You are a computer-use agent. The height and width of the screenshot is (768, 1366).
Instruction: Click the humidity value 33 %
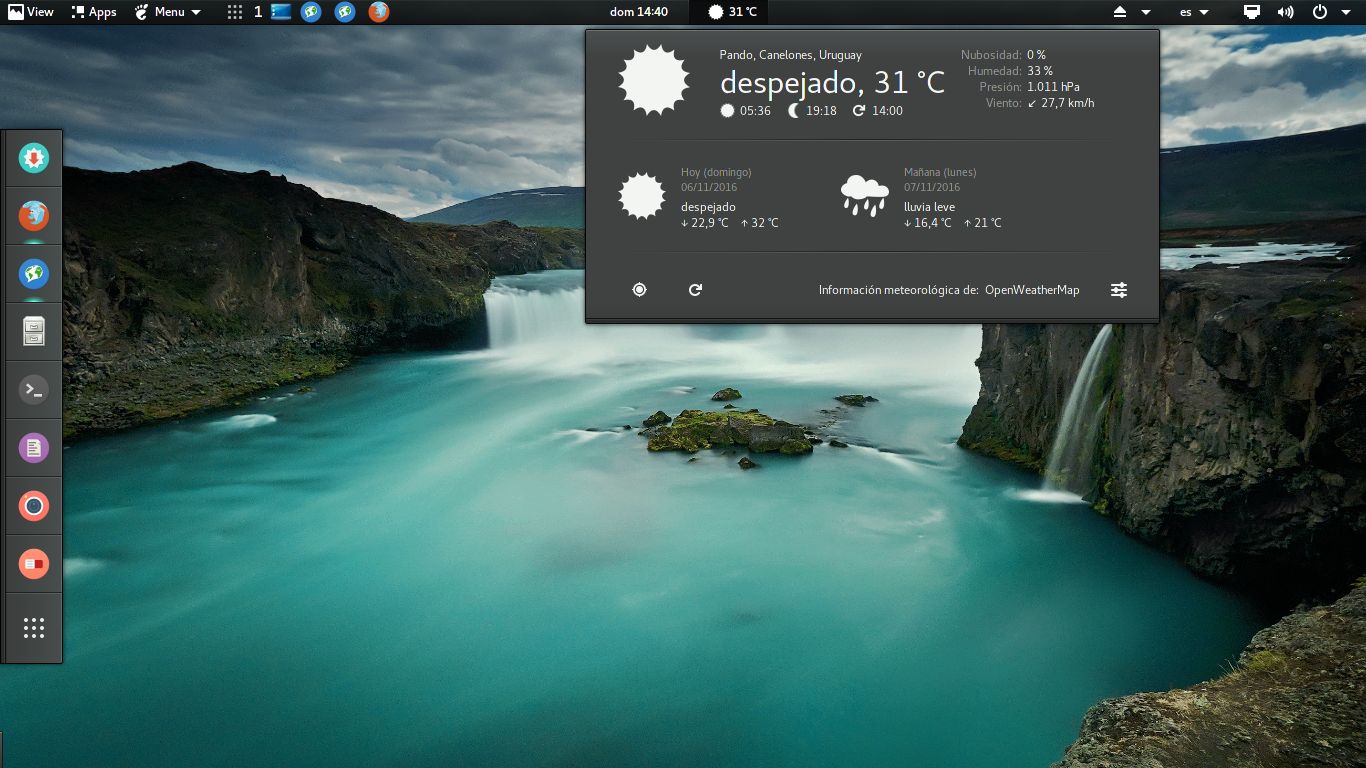1040,71
